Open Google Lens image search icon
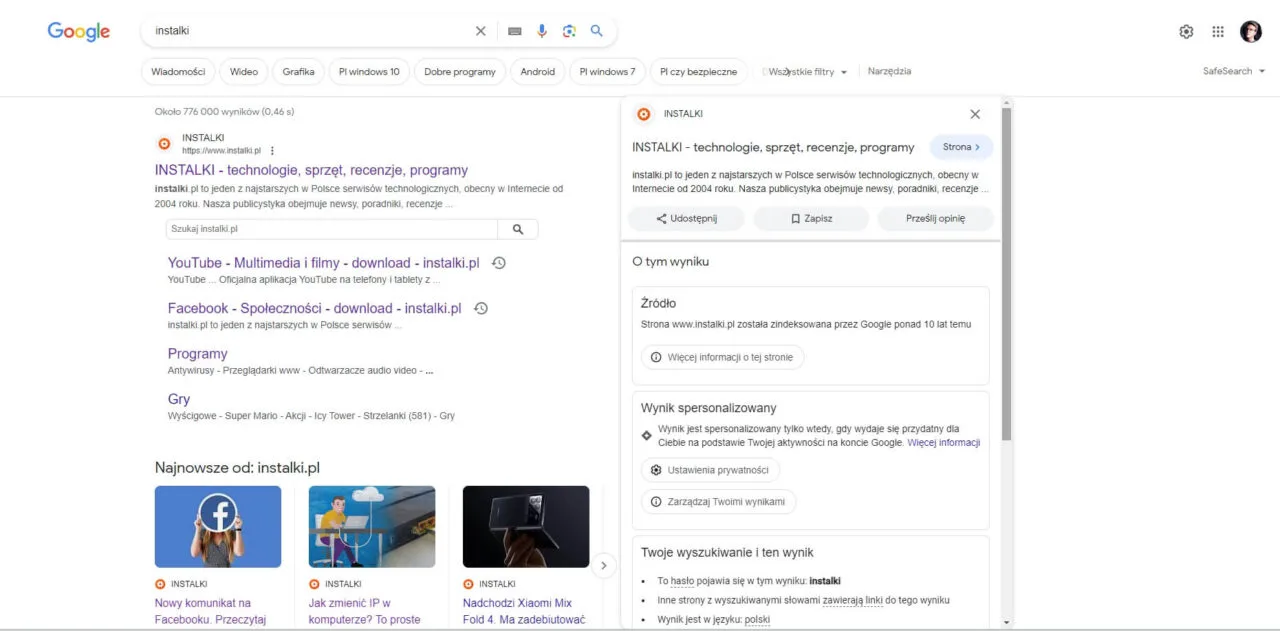Image resolution: width=1280 pixels, height=631 pixels. click(x=569, y=31)
